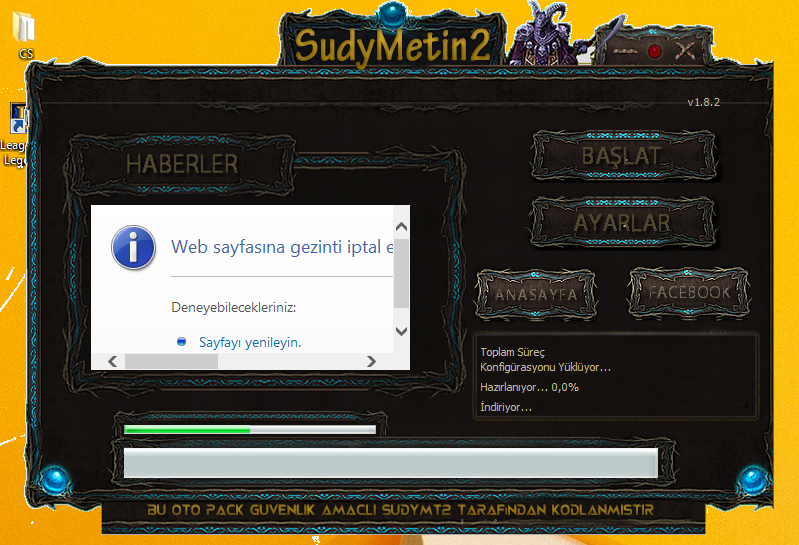Click the "Toplam Süreç" status text
Screen dimensions: 799x545
pyautogui.click(x=512, y=352)
